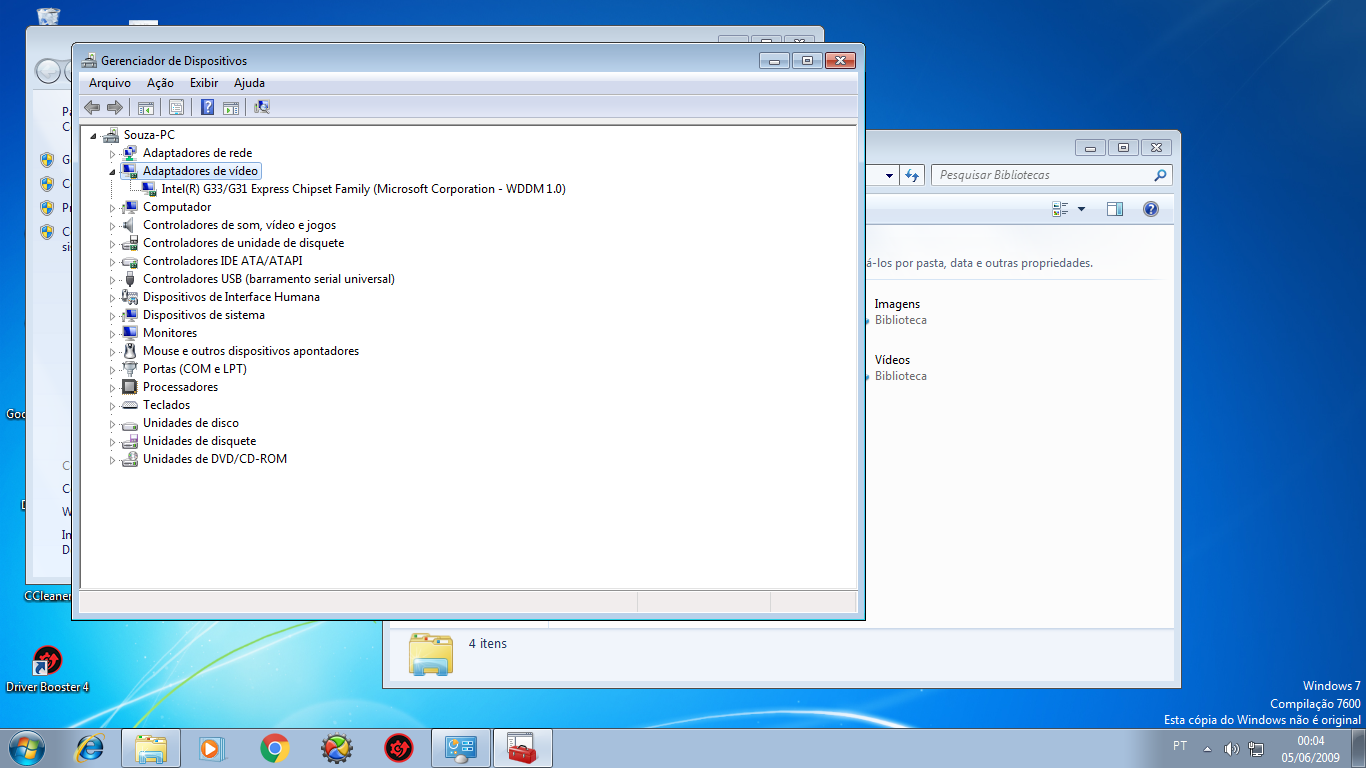This screenshot has height=768, width=1366.
Task: Click the colorful gear icon in the taskbar
Action: pos(336,748)
